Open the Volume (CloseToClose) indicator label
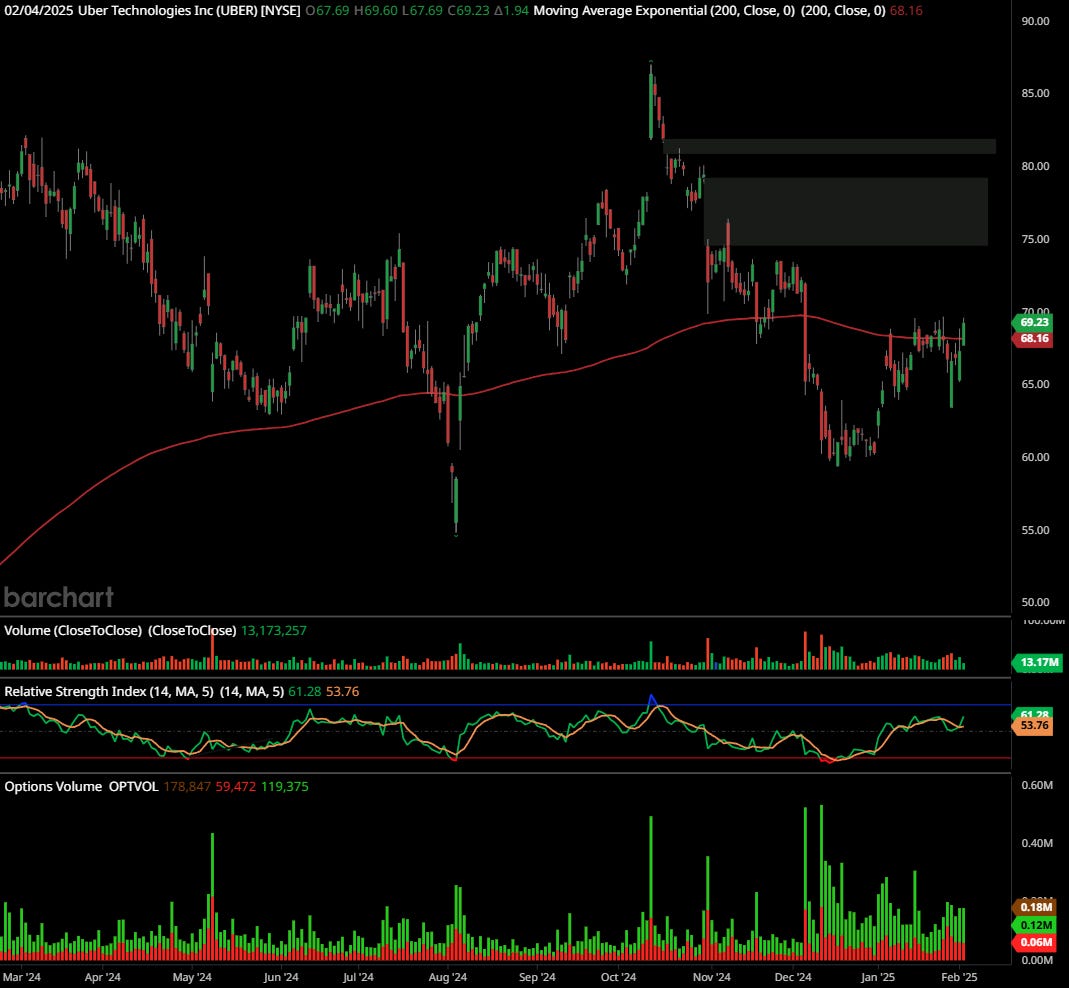The height and width of the screenshot is (988, 1069). (x=120, y=631)
